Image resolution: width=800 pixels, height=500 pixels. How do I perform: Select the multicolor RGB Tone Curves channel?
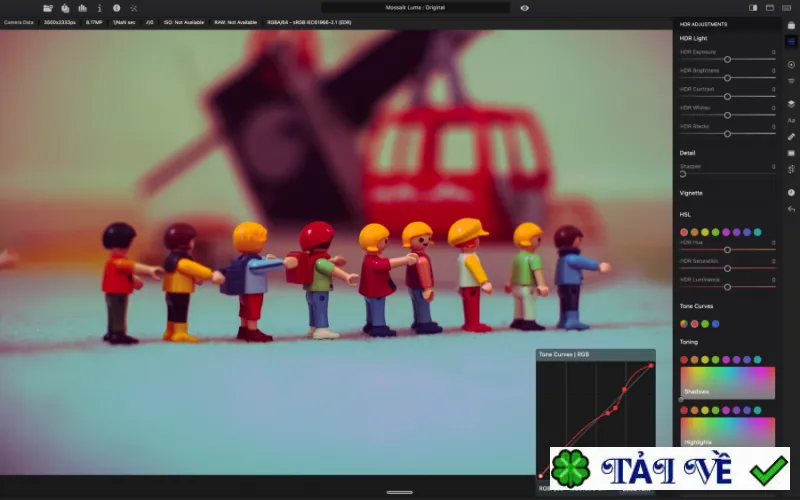[684, 324]
